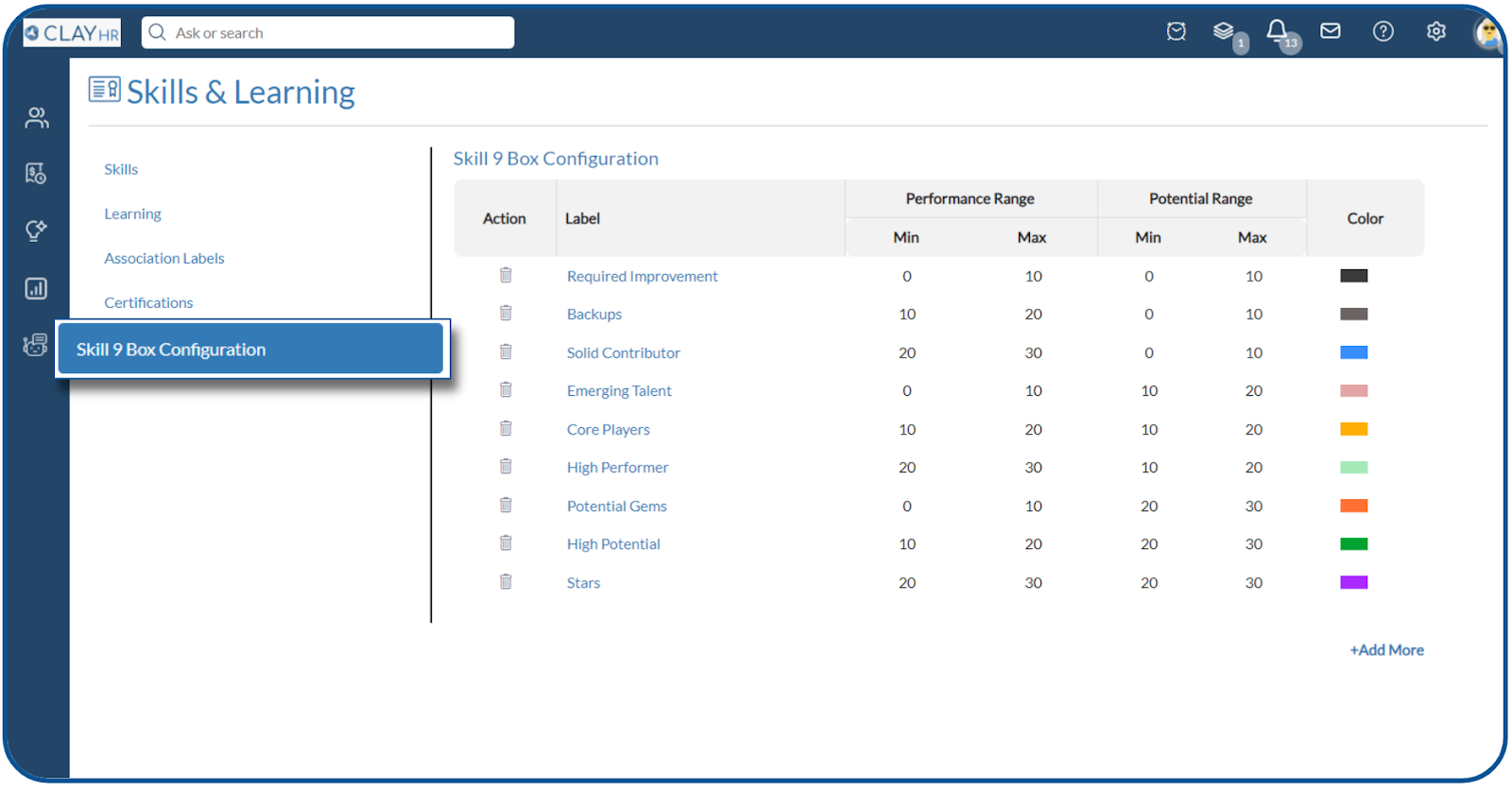Viewport: 1512px width, 790px height.
Task: Open the Emerging Talent label link
Action: point(619,390)
